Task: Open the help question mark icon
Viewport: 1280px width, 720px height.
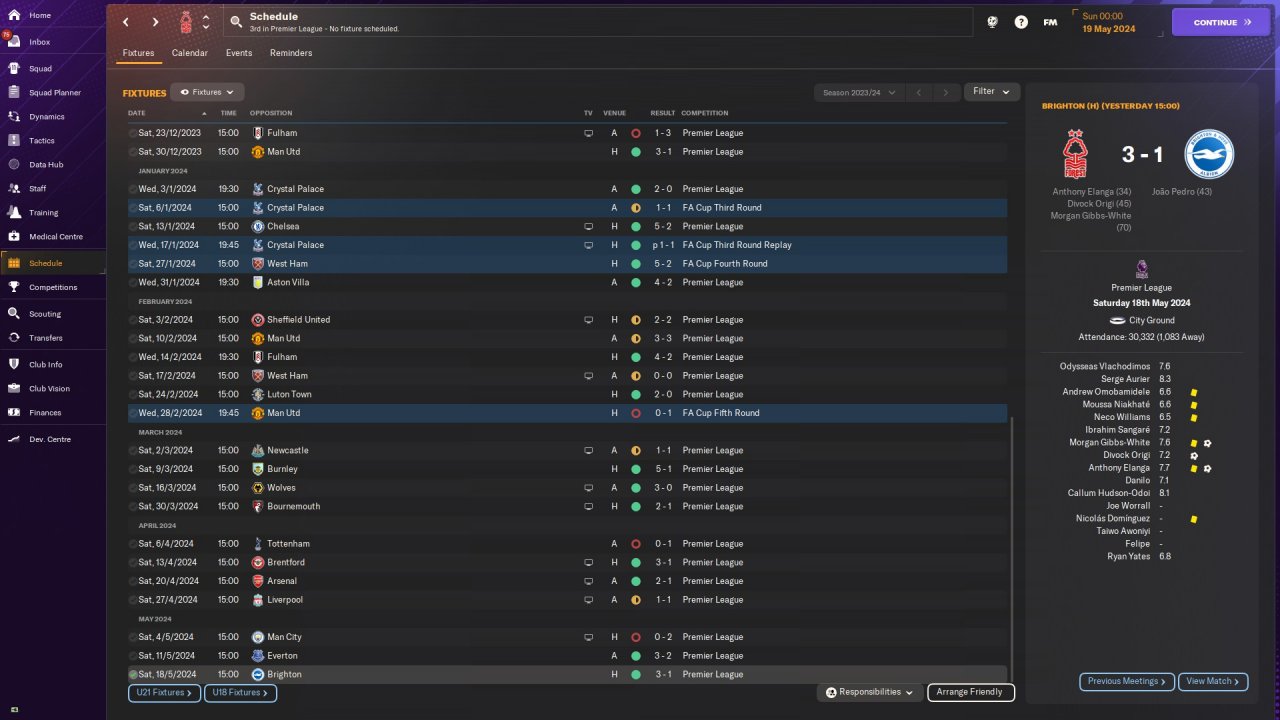Action: click(x=1021, y=22)
